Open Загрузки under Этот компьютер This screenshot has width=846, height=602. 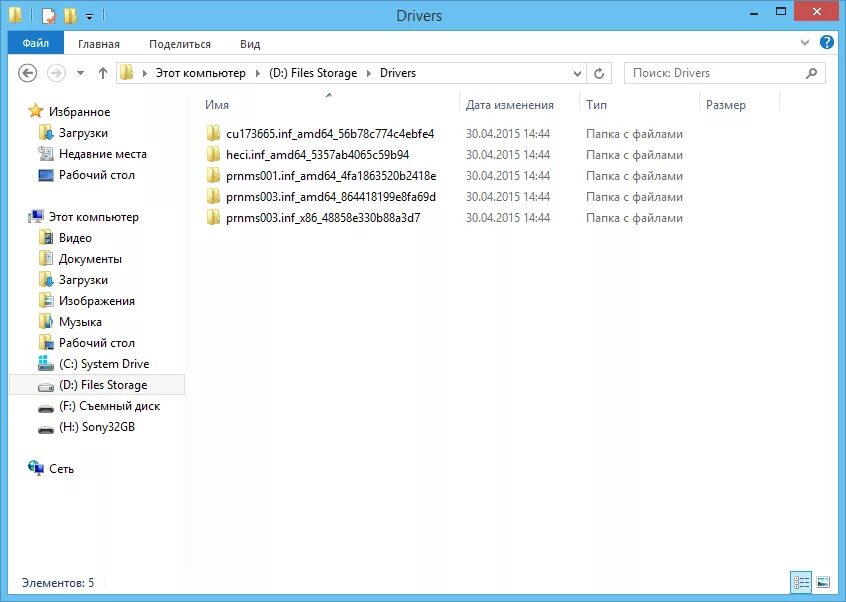pos(83,280)
